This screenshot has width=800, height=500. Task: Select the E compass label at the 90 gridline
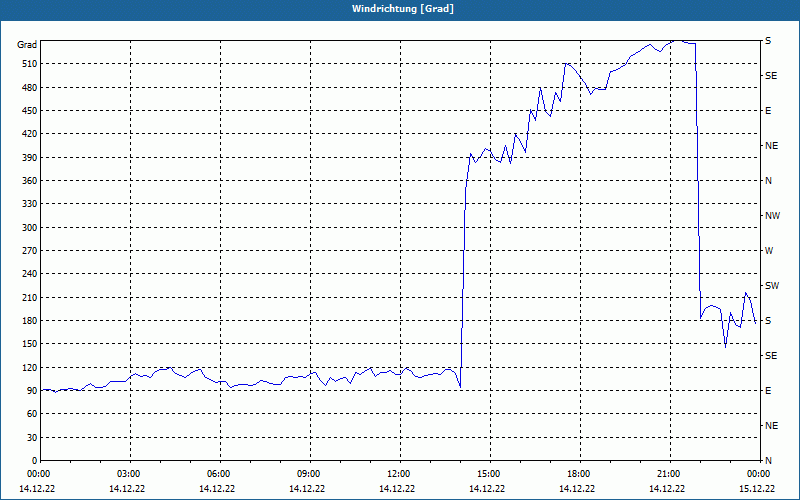pyautogui.click(x=768, y=391)
